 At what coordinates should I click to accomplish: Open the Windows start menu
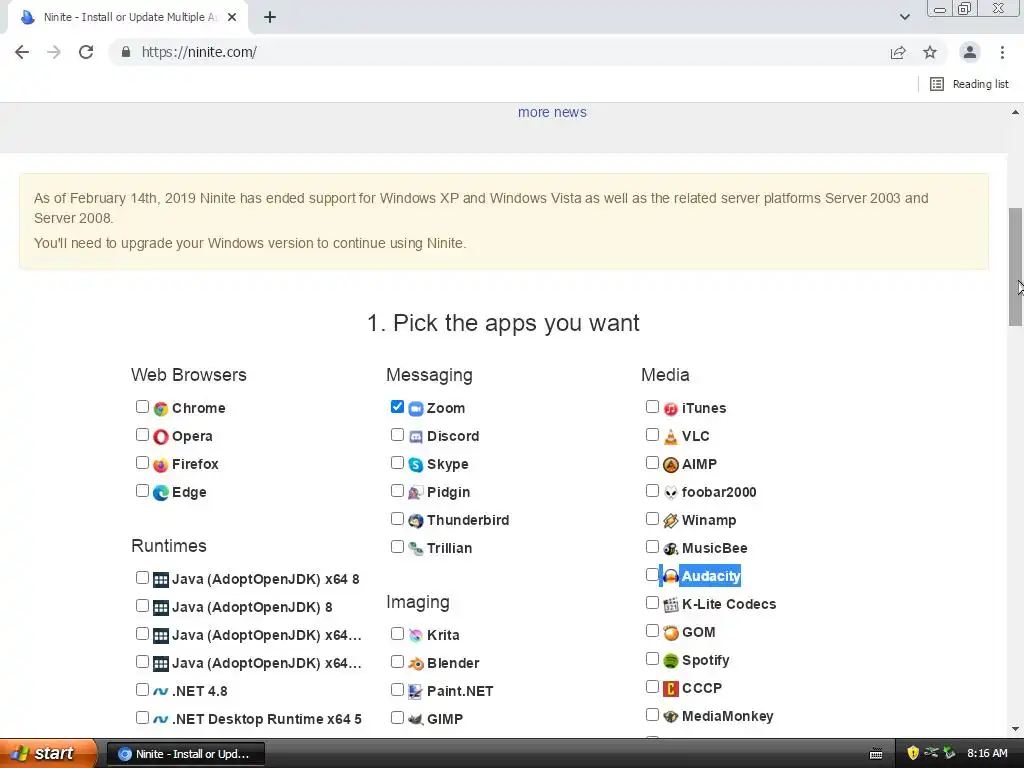(48, 754)
